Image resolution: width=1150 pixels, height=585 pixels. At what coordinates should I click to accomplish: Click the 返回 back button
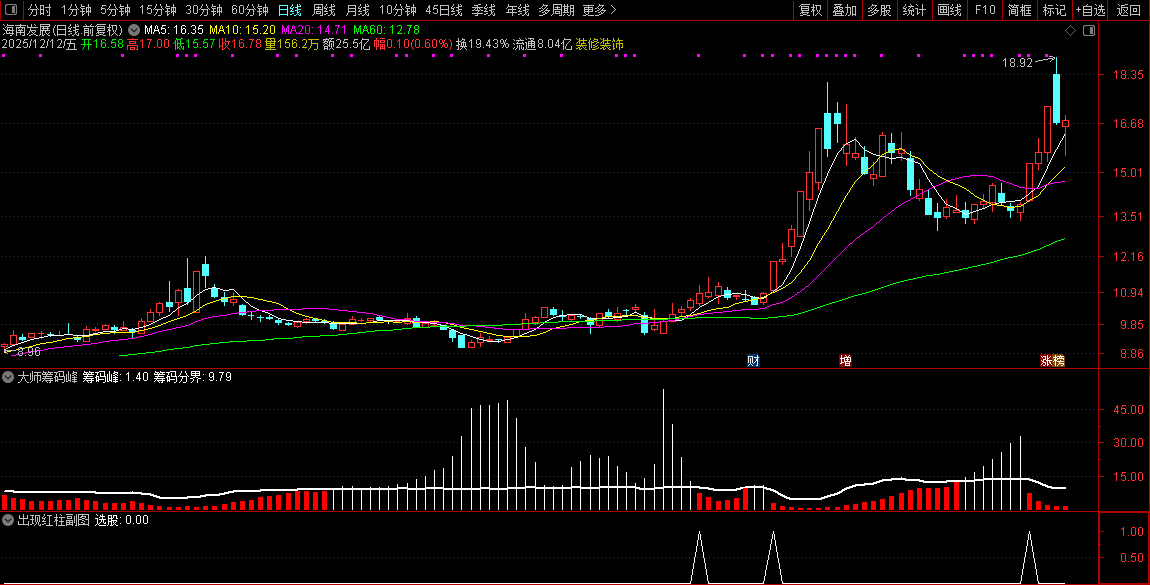[1128, 10]
